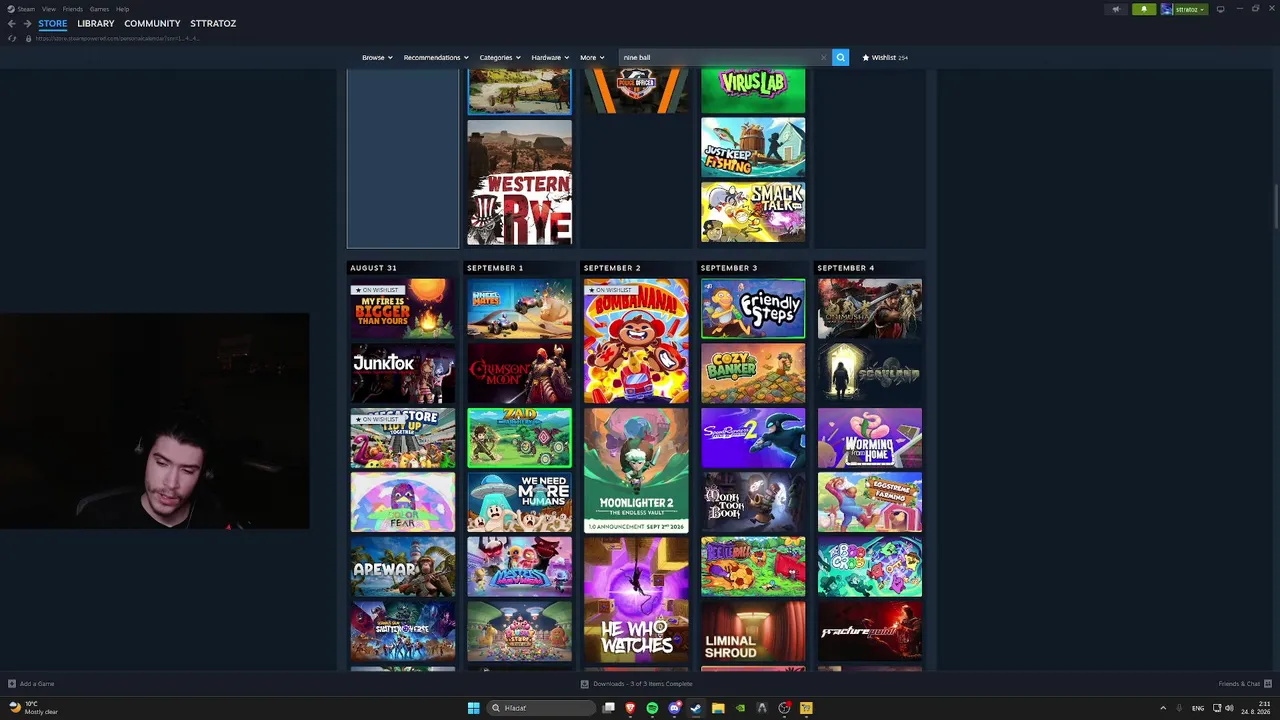This screenshot has width=1280, height=720.
Task: Open the Downloads status icon
Action: pyautogui.click(x=585, y=684)
